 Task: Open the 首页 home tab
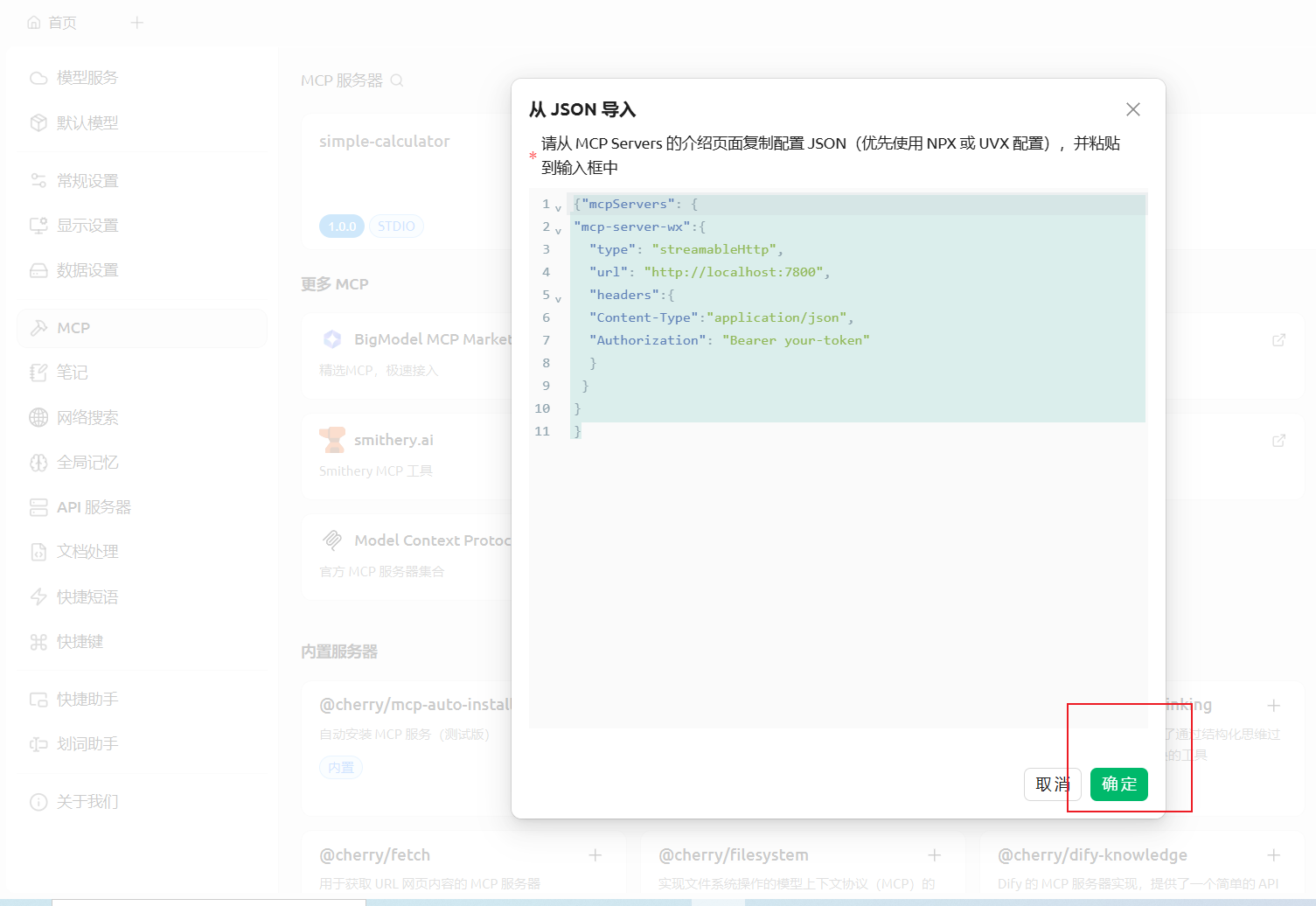pos(52,23)
